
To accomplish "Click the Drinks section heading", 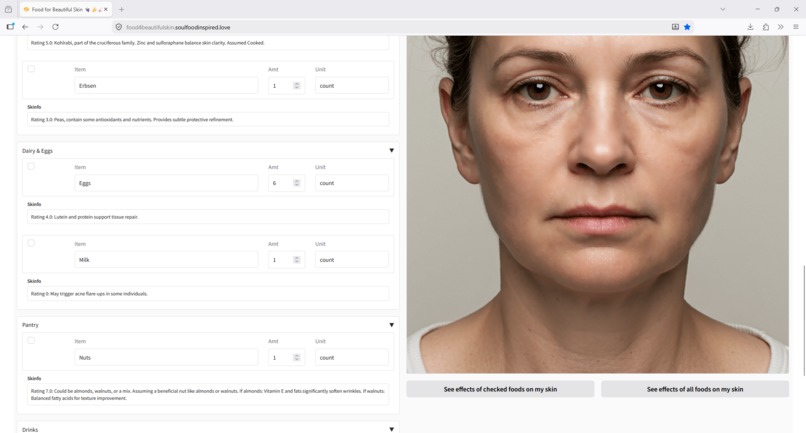I will [30, 429].
